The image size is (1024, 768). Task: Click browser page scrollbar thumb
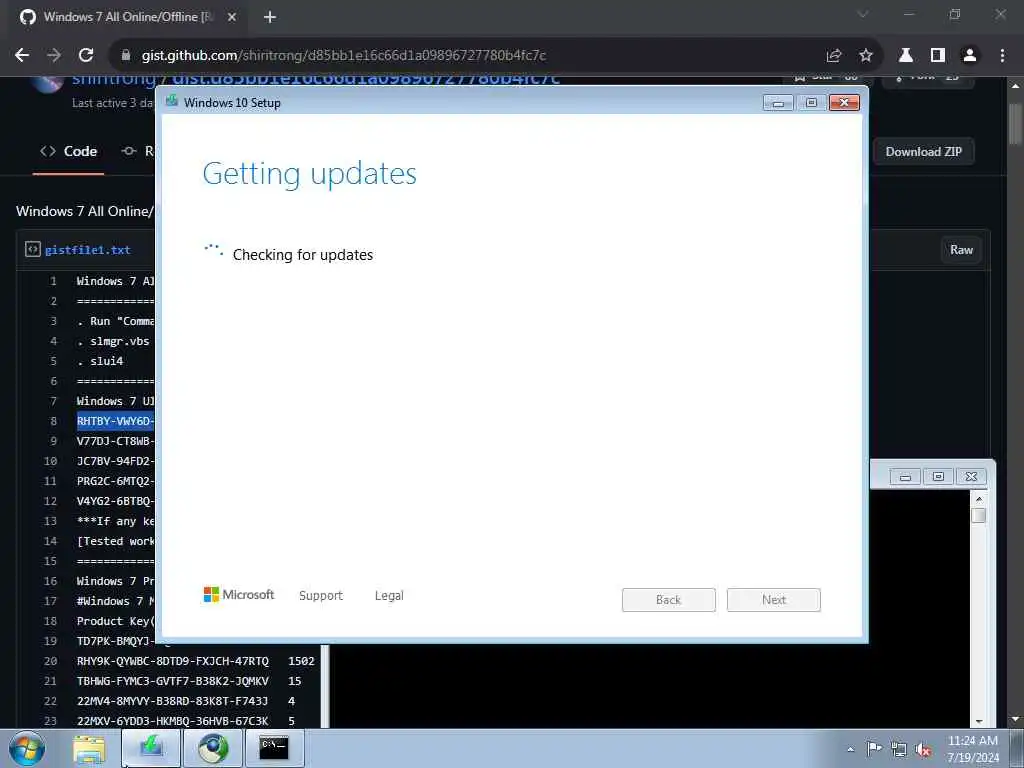tap(1015, 123)
